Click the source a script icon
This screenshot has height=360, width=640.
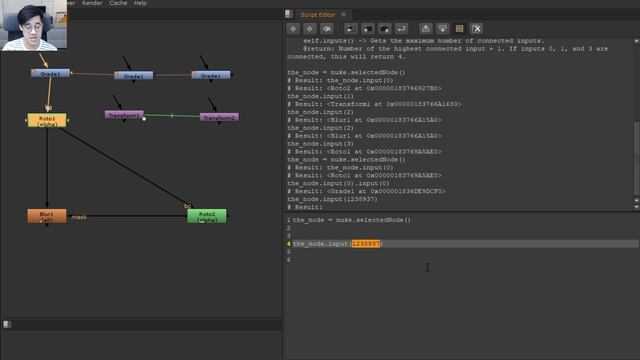(351, 29)
